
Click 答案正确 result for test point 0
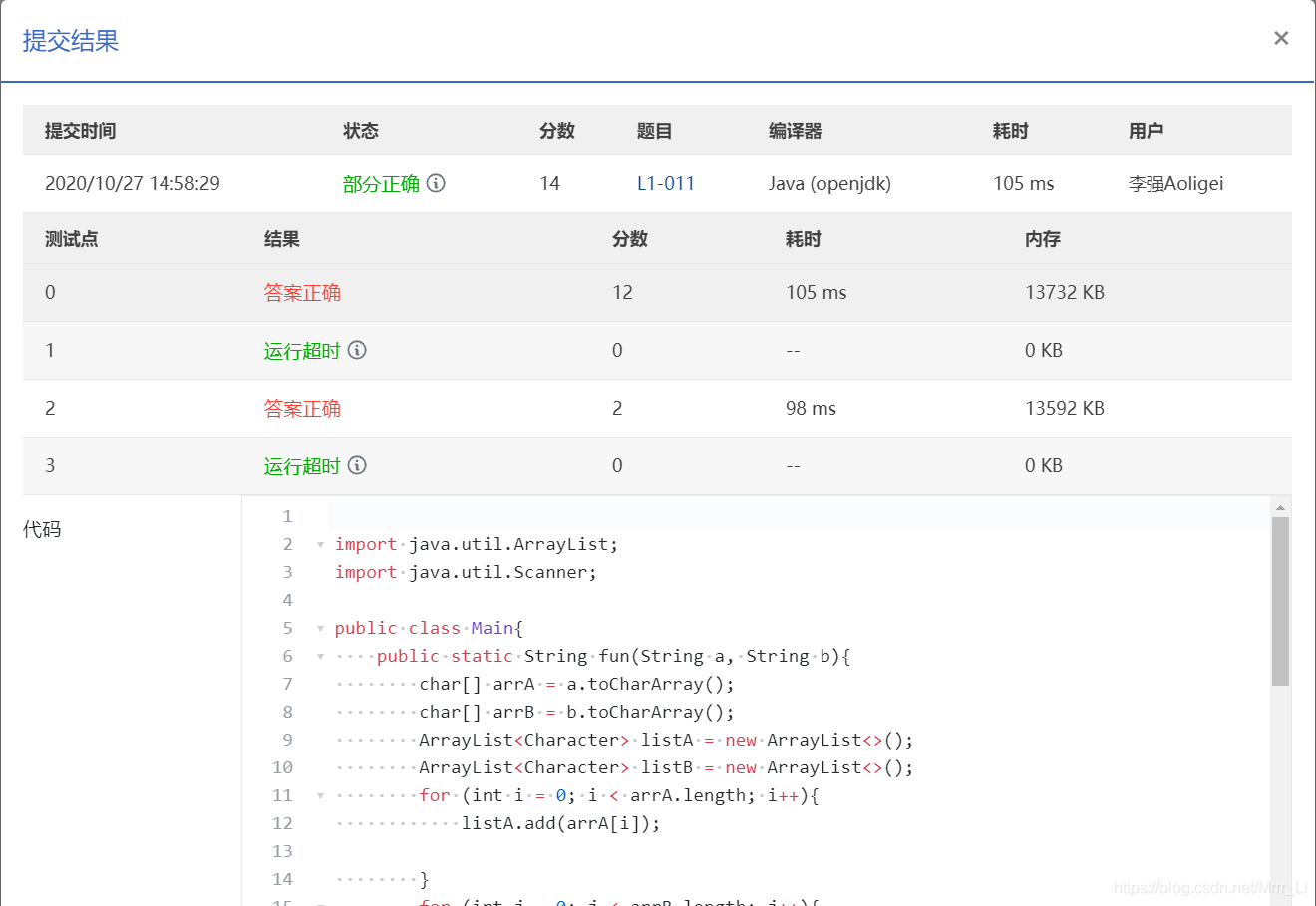302,292
